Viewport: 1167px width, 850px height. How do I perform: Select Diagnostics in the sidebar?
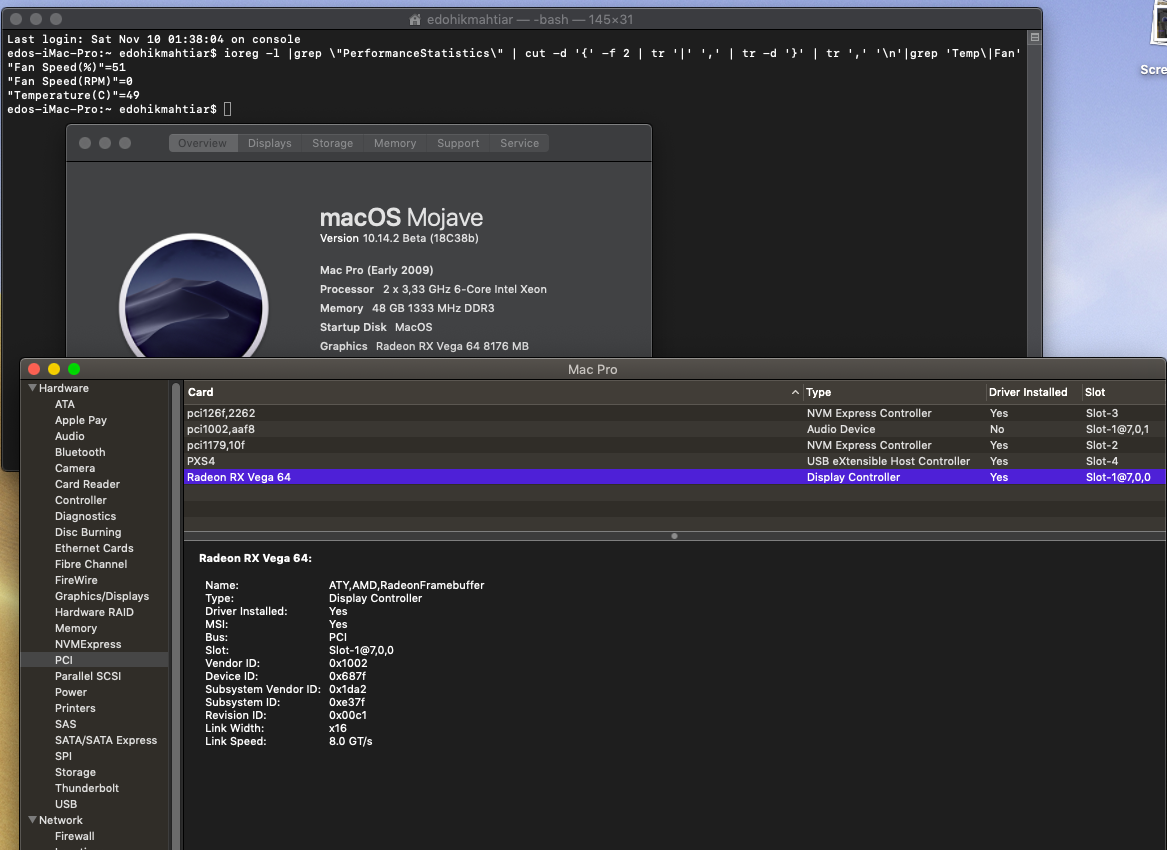[85, 516]
